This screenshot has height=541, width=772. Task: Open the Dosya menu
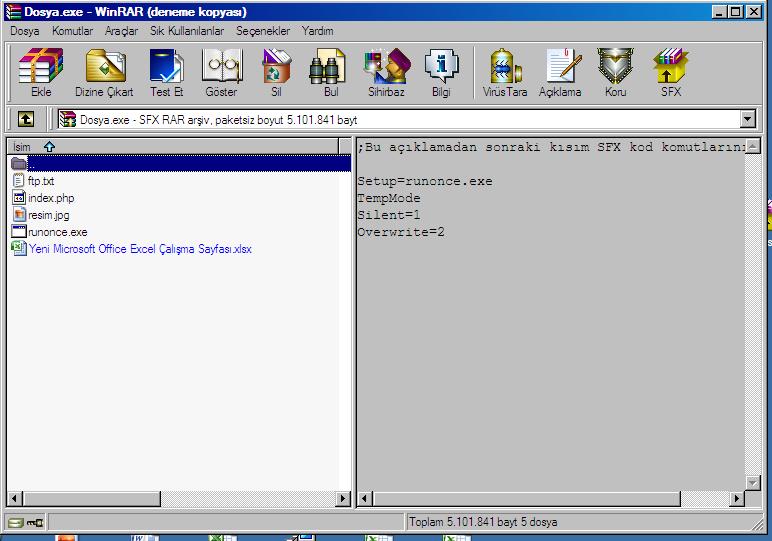click(x=25, y=31)
